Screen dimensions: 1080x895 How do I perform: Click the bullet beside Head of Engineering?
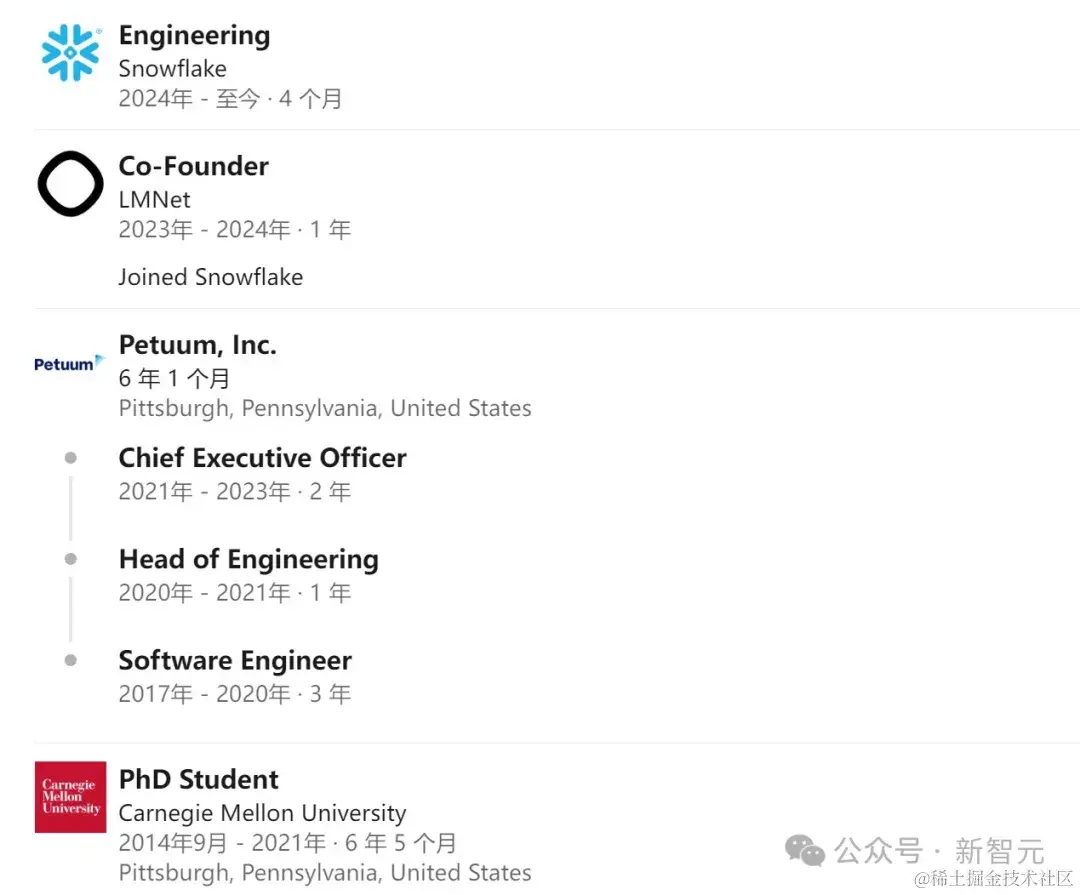70,559
